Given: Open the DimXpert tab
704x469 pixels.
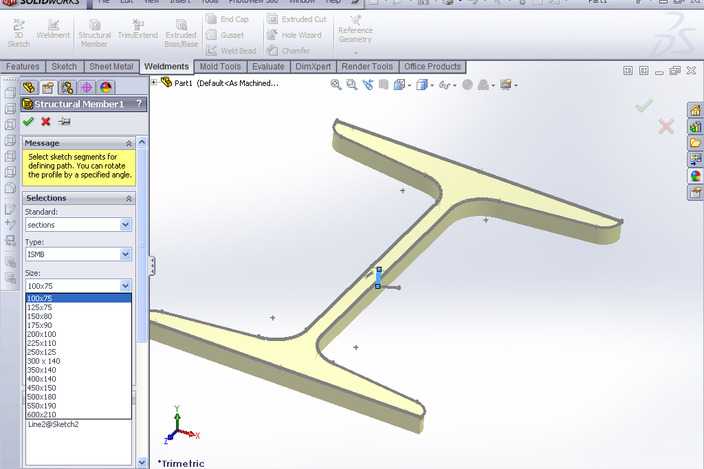Looking at the screenshot, I should tap(313, 66).
